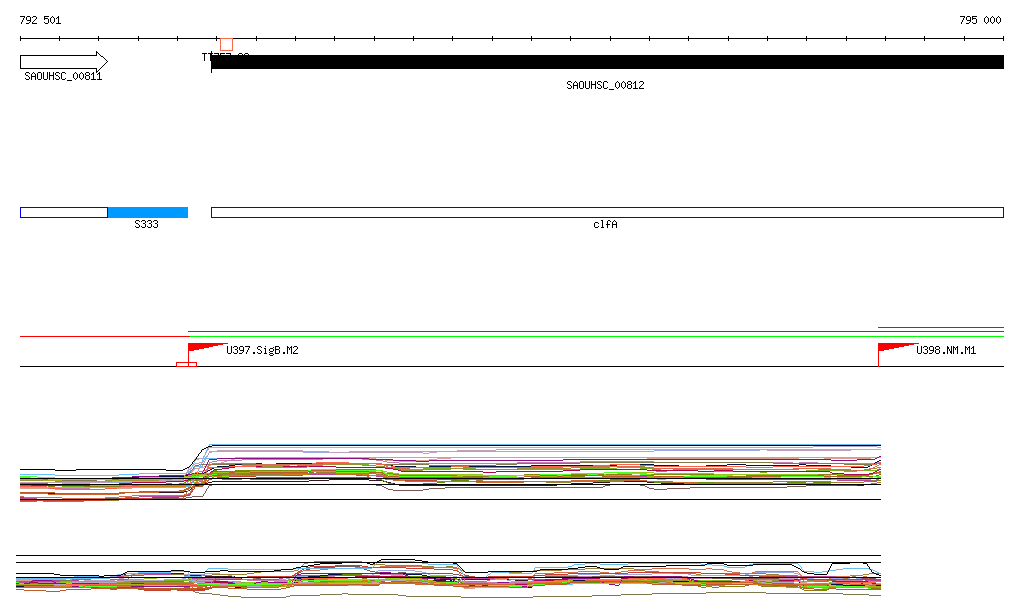Click the small red box on the coordinate ruler
This screenshot has height=611, width=1024.
click(227, 44)
